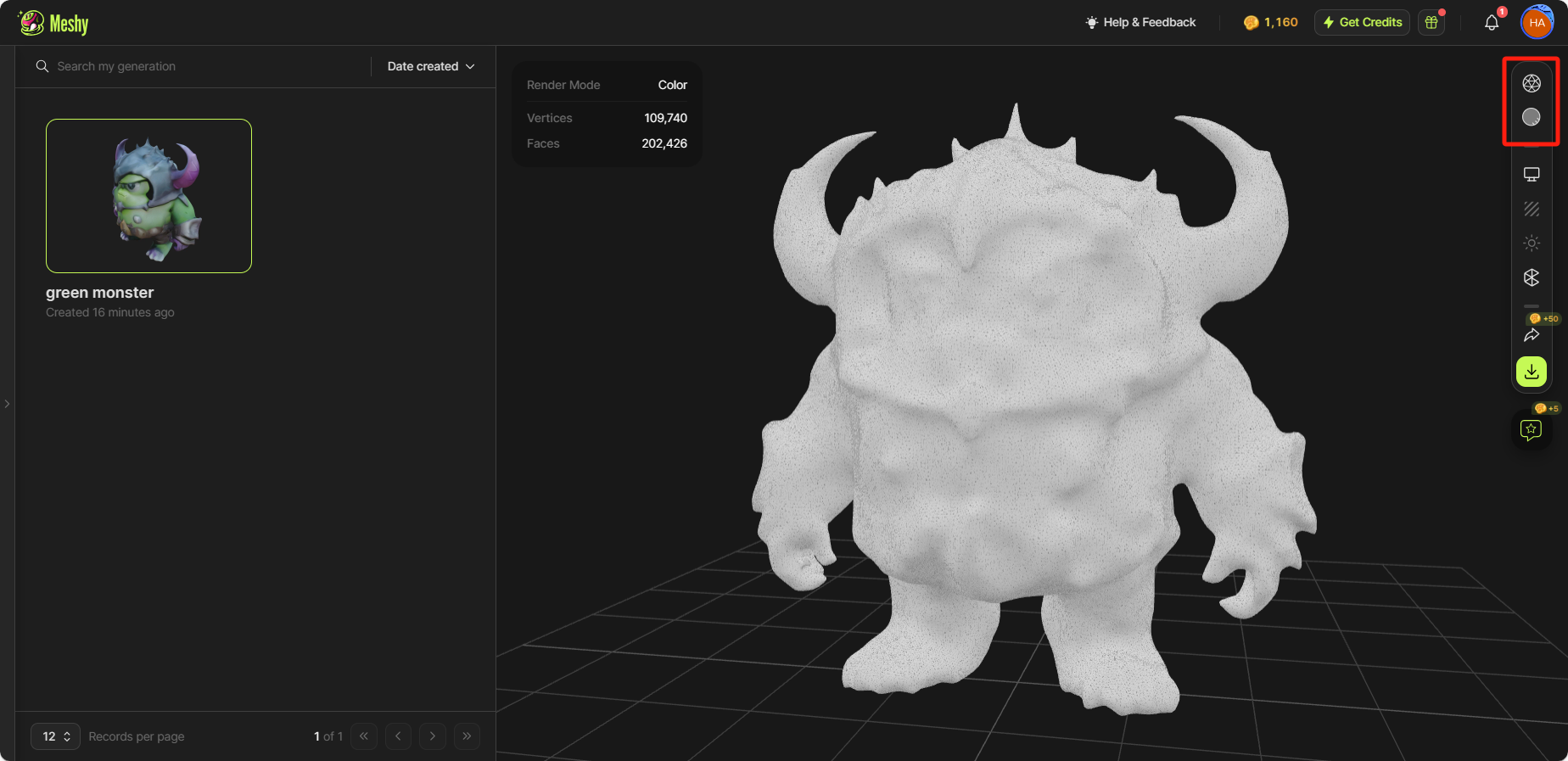Open the star feedback chat icon

click(x=1532, y=430)
